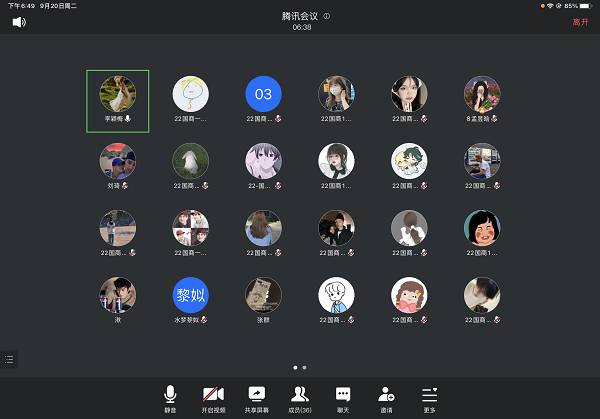Click the meeting info icon beside 腾讯会议
The image size is (600, 419).
click(327, 17)
